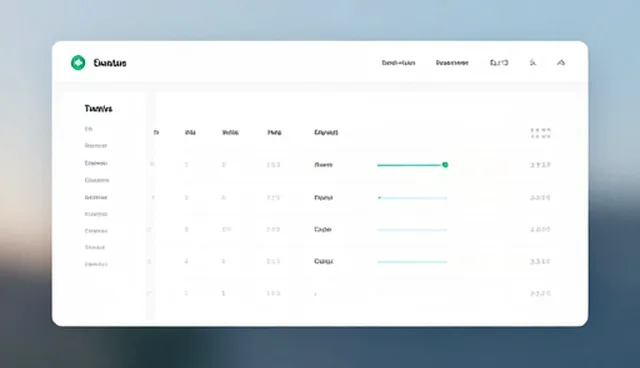
Task: Click the teal progress bar in the fourth row
Action: 412,262
